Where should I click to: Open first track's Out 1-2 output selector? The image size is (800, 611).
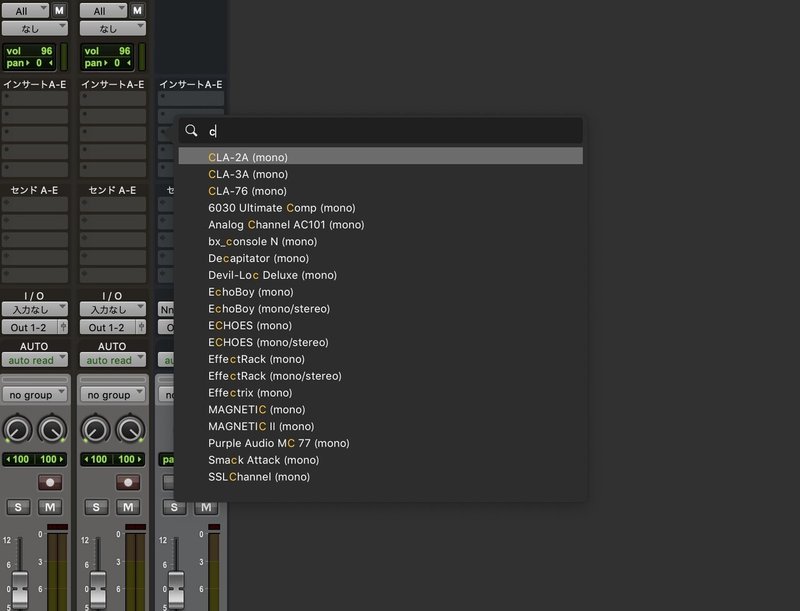point(30,327)
